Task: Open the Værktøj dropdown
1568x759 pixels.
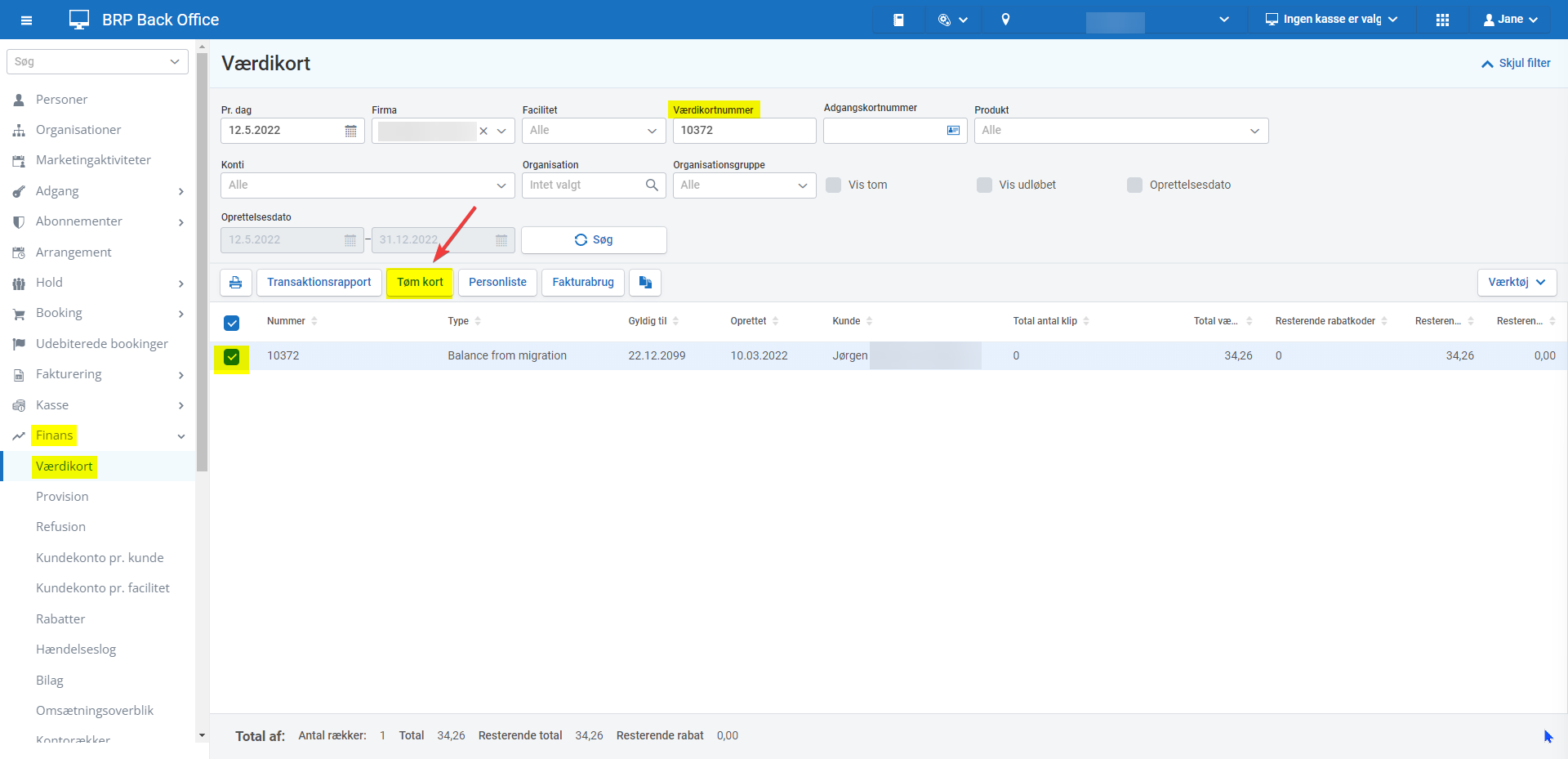Action: click(x=1517, y=283)
